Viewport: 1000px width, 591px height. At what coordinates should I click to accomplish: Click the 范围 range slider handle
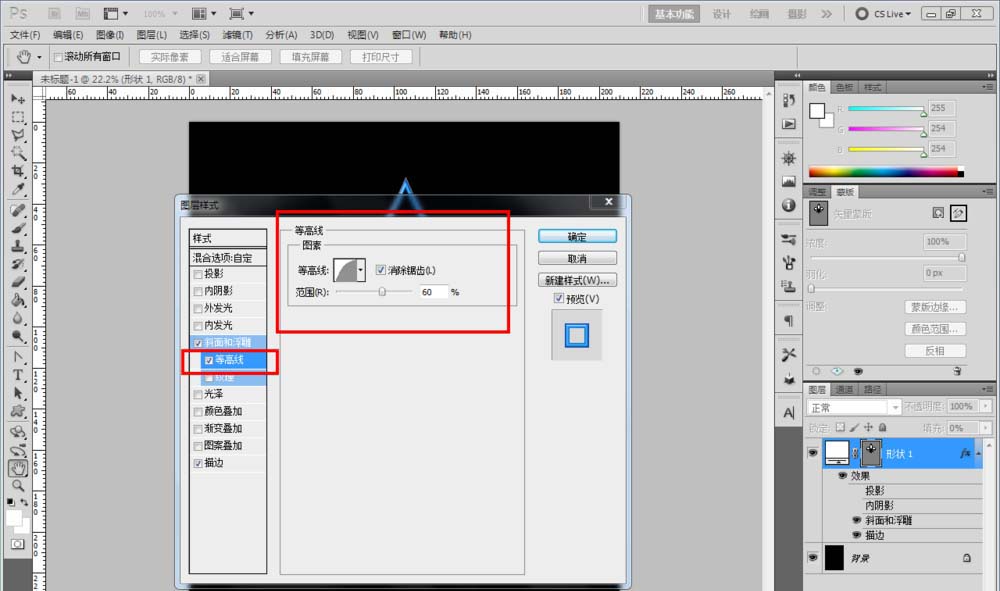pos(381,292)
